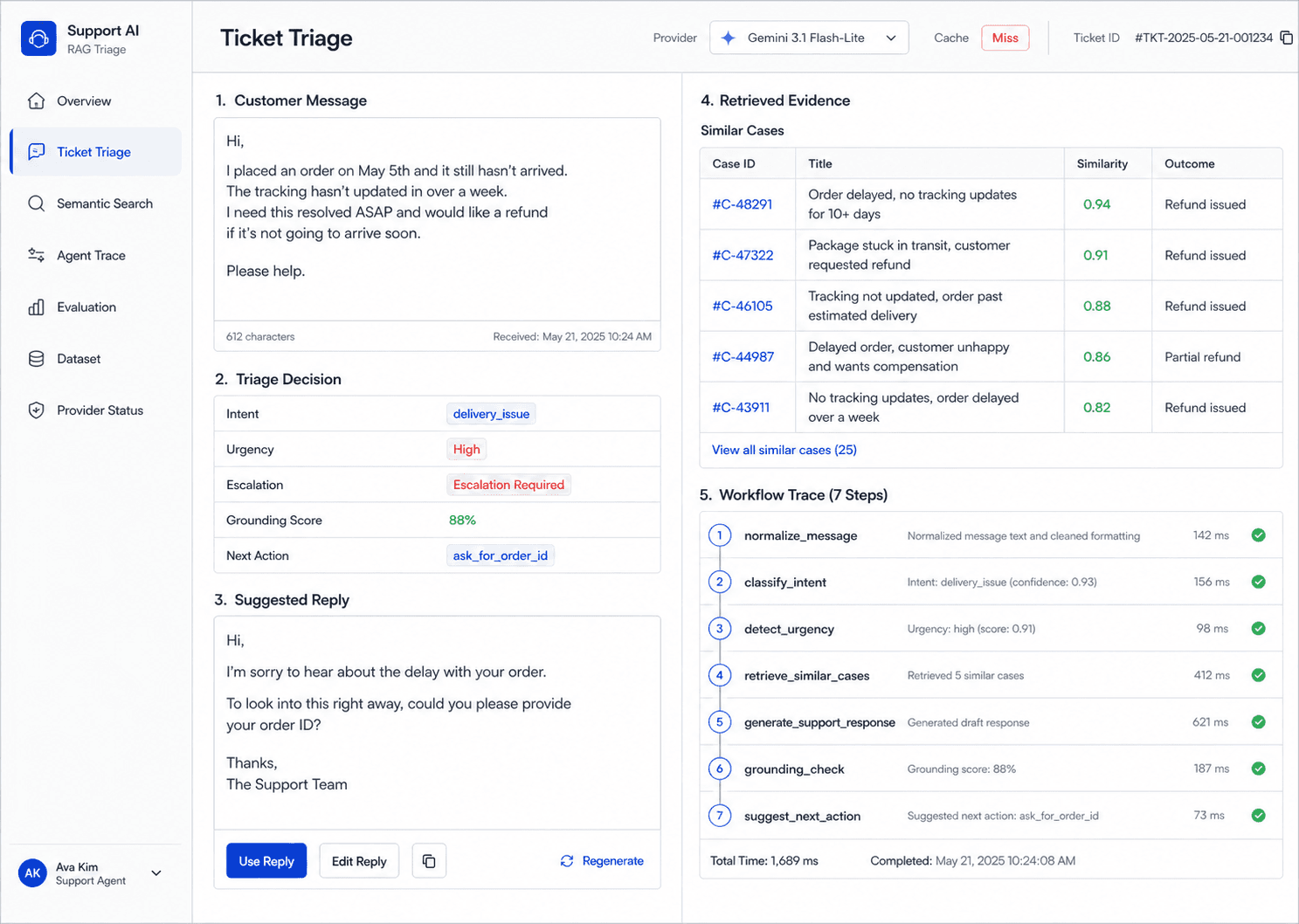Click green checkmark on classify_intent row
This screenshot has height=924, width=1299.
click(1258, 582)
